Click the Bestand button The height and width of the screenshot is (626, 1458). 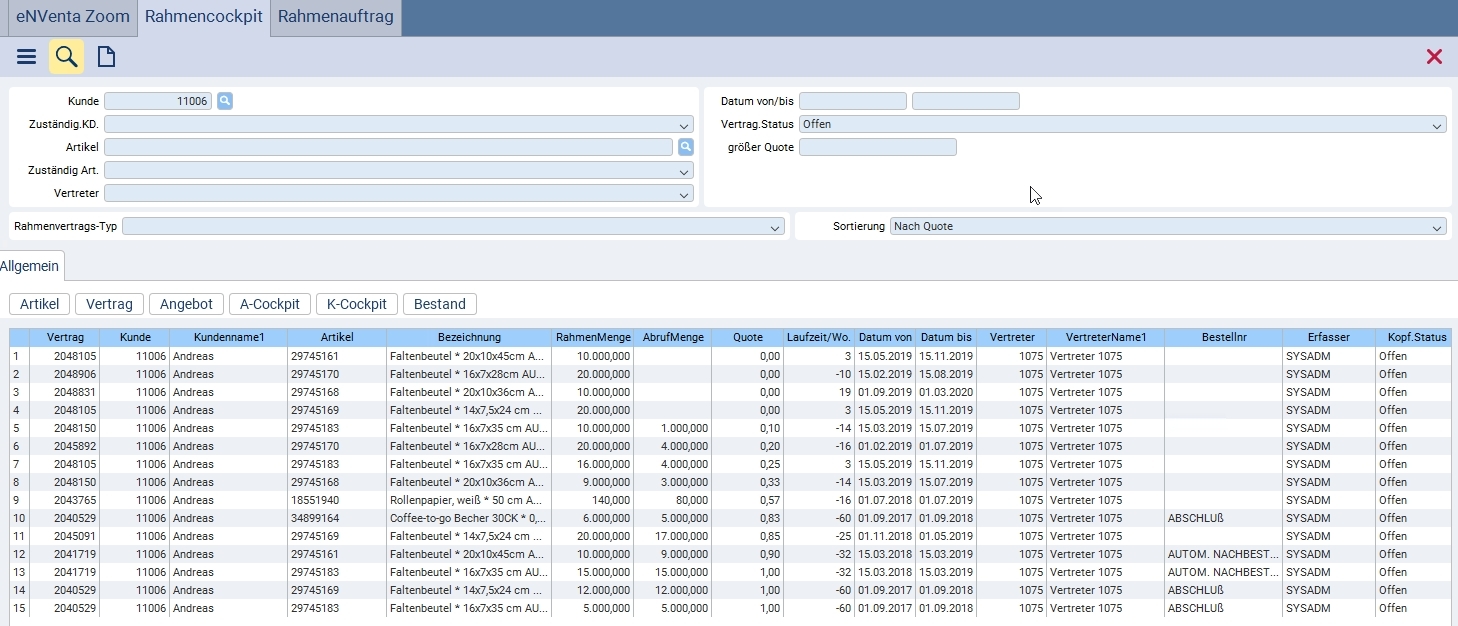point(439,304)
